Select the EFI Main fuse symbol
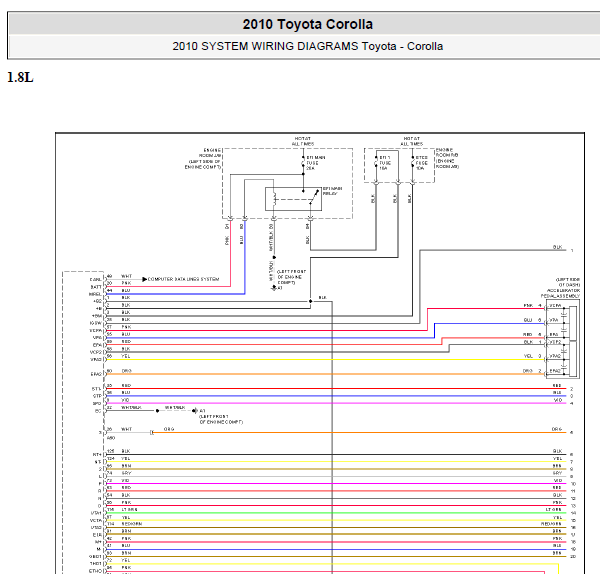Screen dimensions: 600x574 [303, 163]
